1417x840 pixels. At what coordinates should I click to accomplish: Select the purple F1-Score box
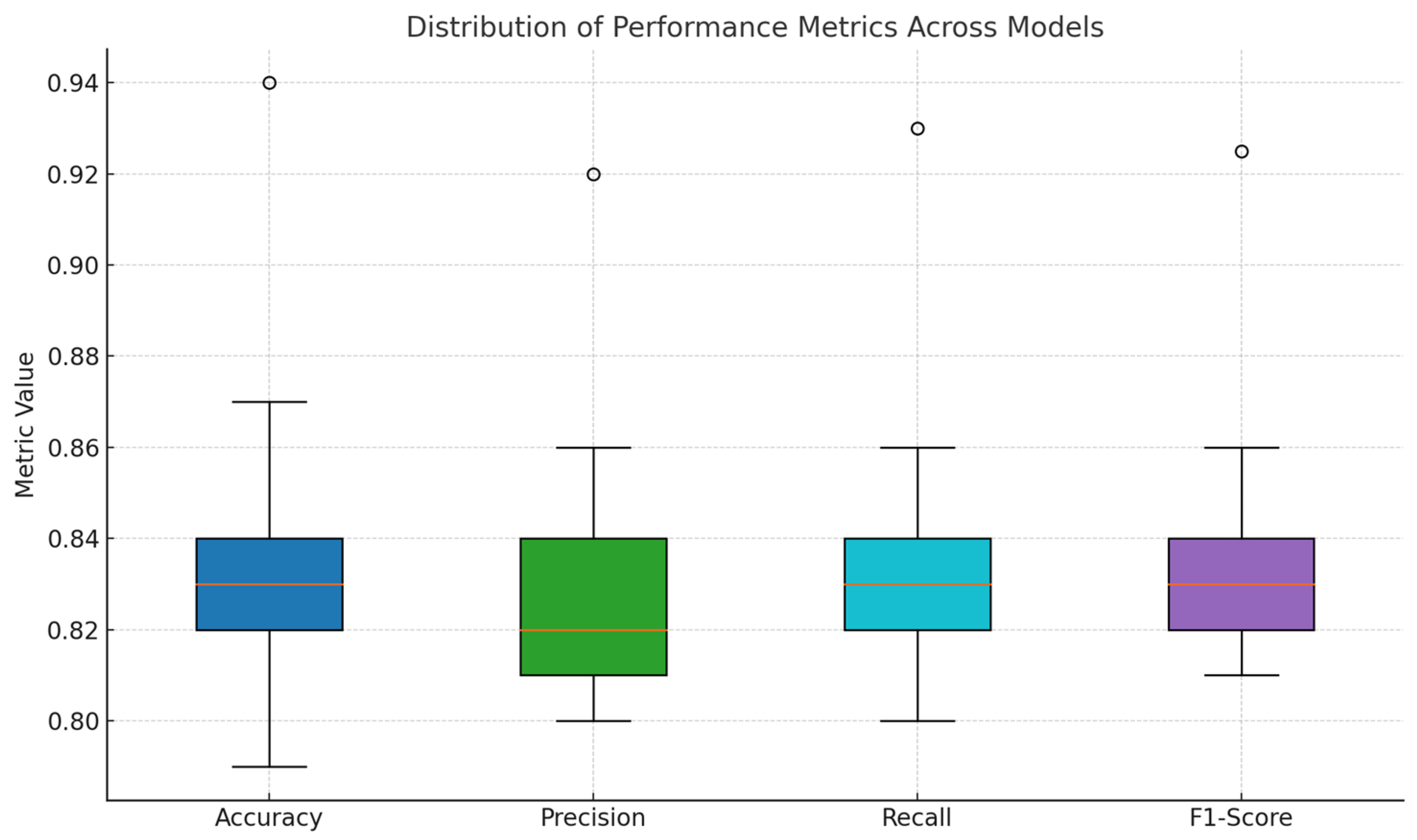pyautogui.click(x=1241, y=606)
